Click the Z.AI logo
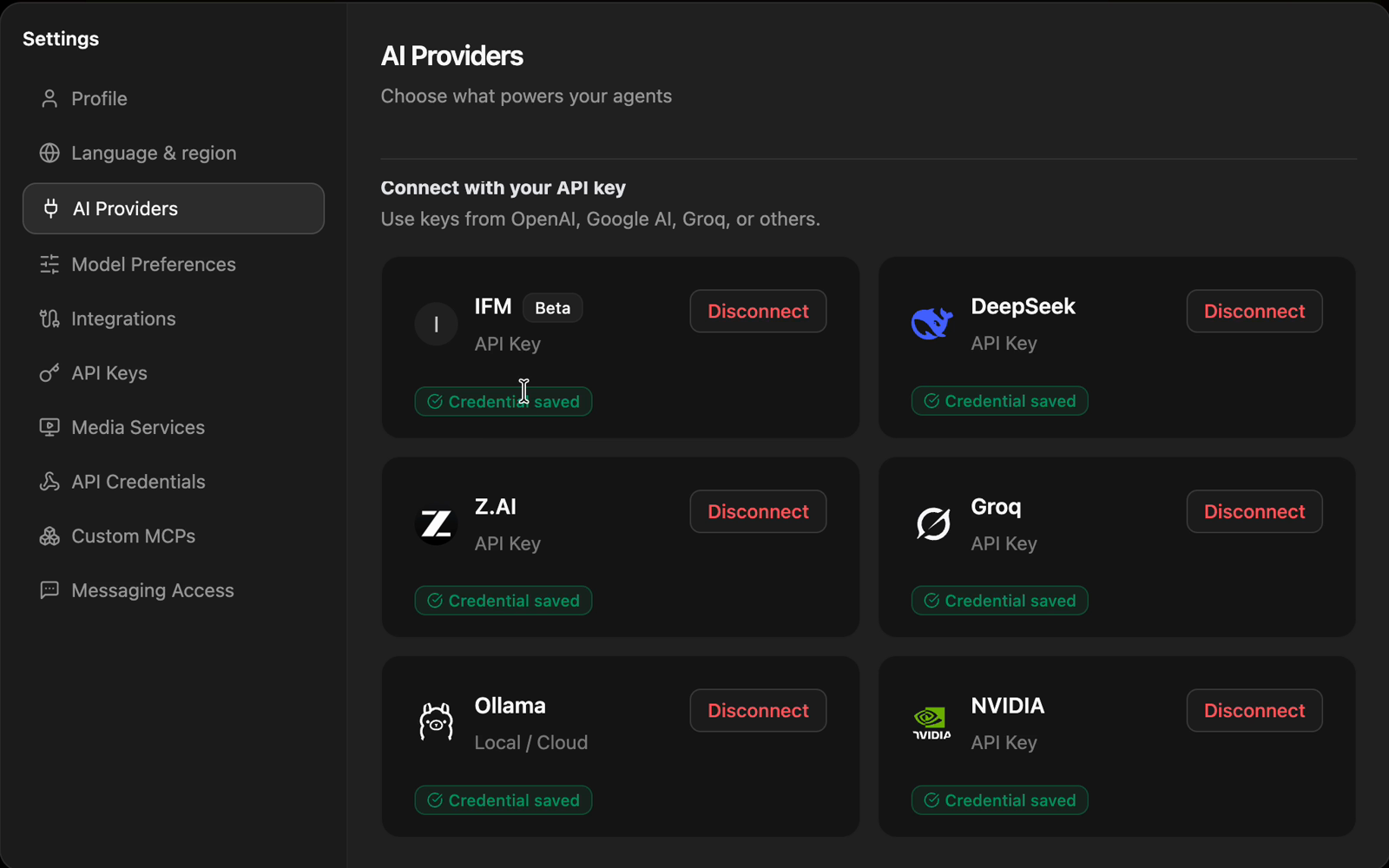 click(436, 523)
